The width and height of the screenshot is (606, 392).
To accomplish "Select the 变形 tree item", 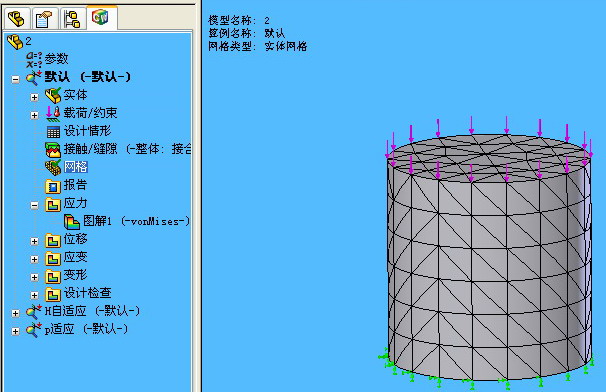I will click(75, 275).
